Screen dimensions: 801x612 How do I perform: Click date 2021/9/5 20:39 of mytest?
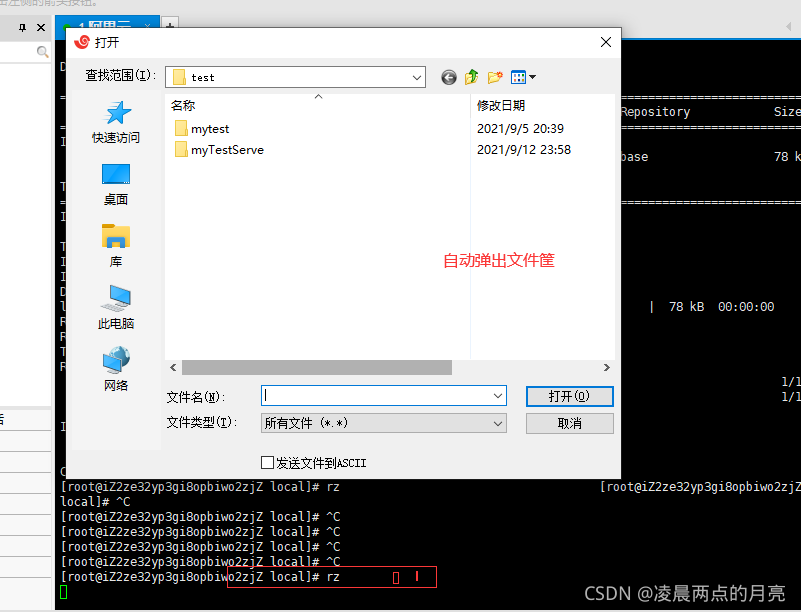tap(520, 129)
